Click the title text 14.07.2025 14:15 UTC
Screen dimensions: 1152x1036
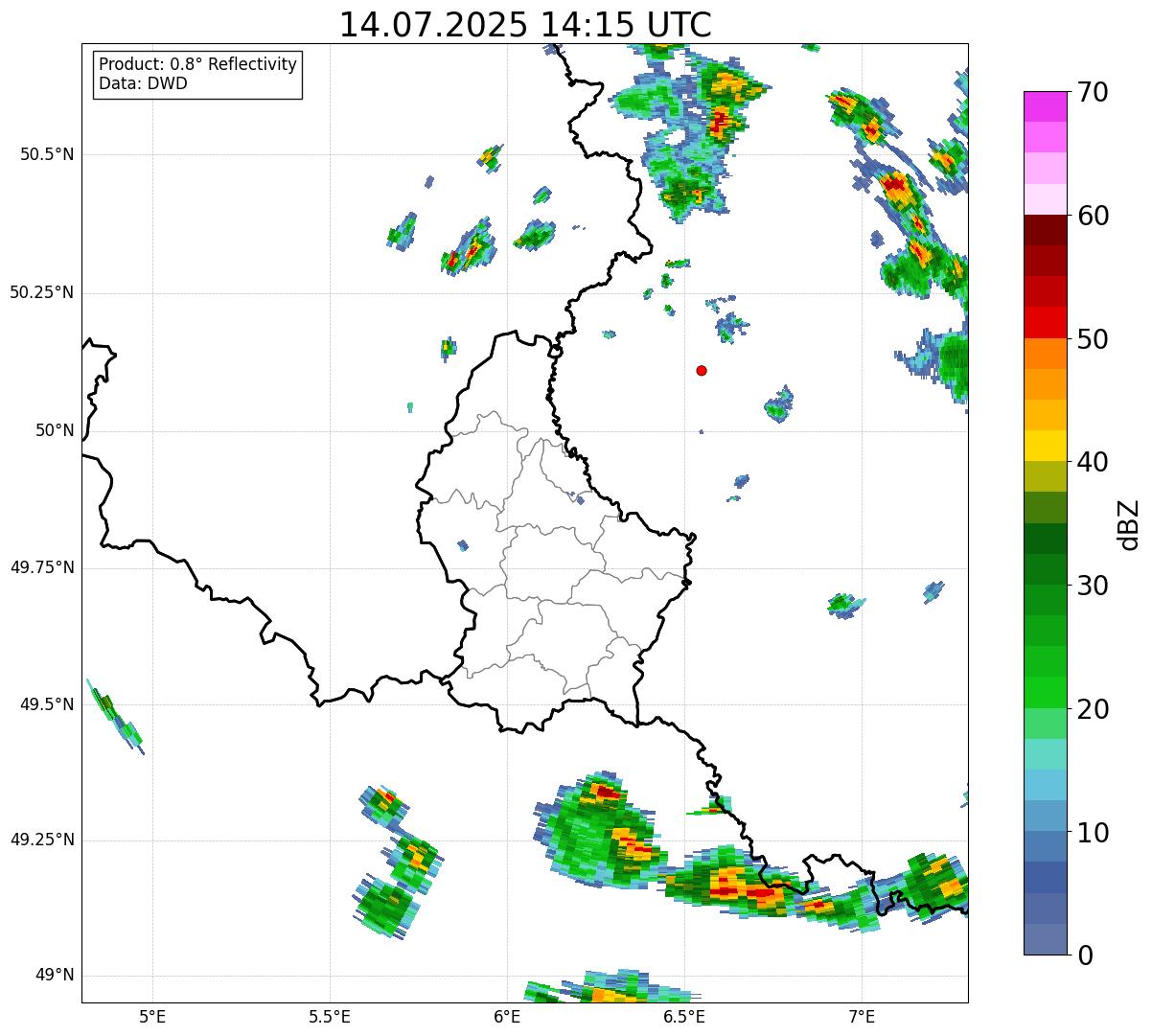click(525, 24)
